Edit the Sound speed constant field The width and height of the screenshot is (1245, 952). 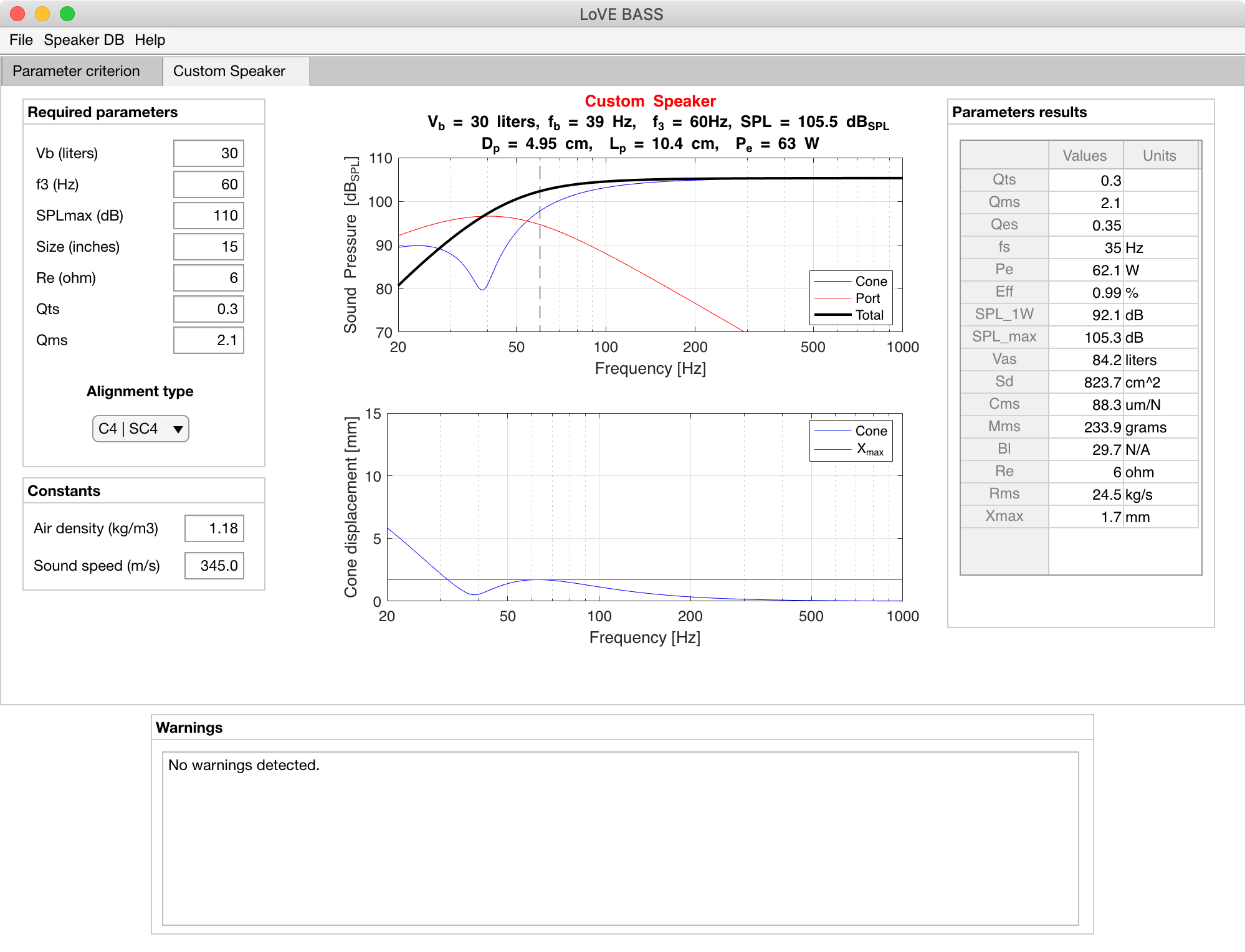pos(214,566)
